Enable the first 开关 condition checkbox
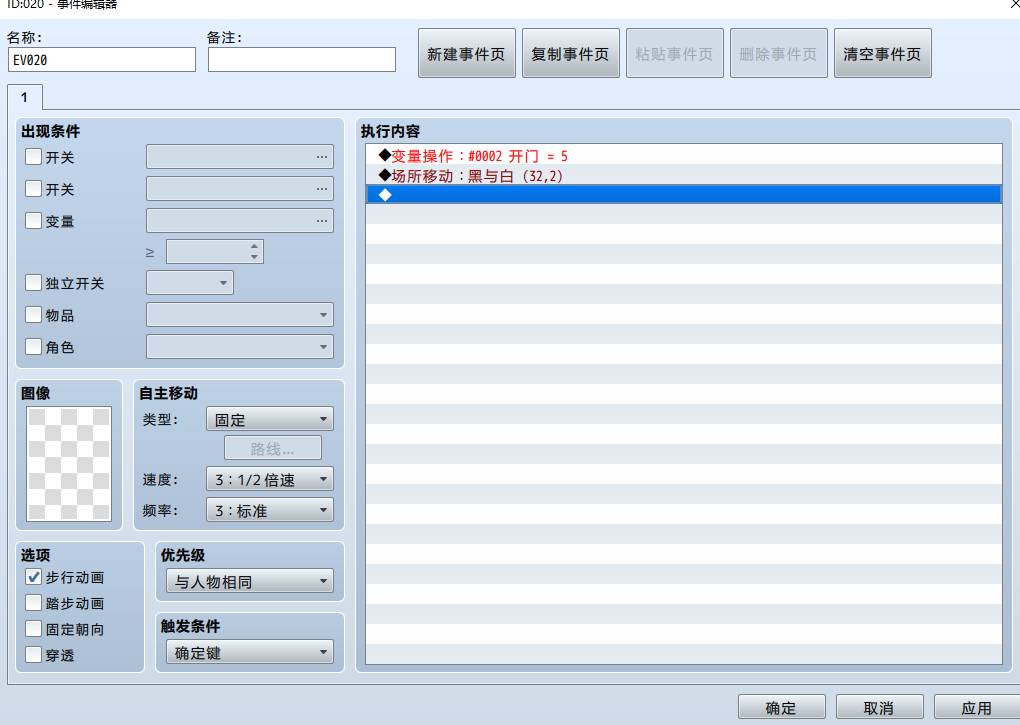The height and width of the screenshot is (725, 1020). [x=33, y=157]
